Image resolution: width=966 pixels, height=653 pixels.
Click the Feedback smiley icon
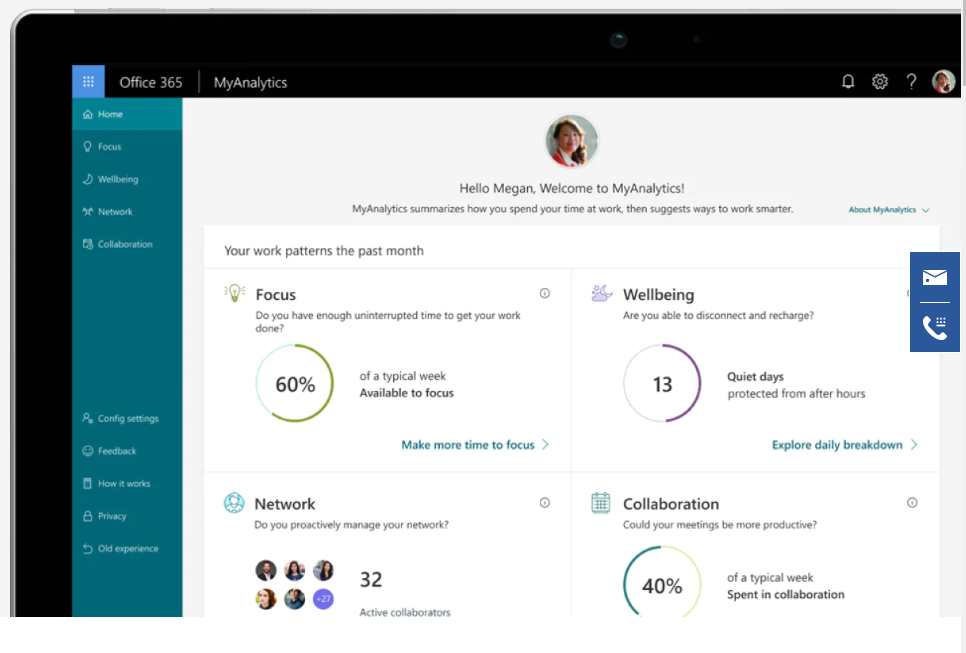point(87,451)
